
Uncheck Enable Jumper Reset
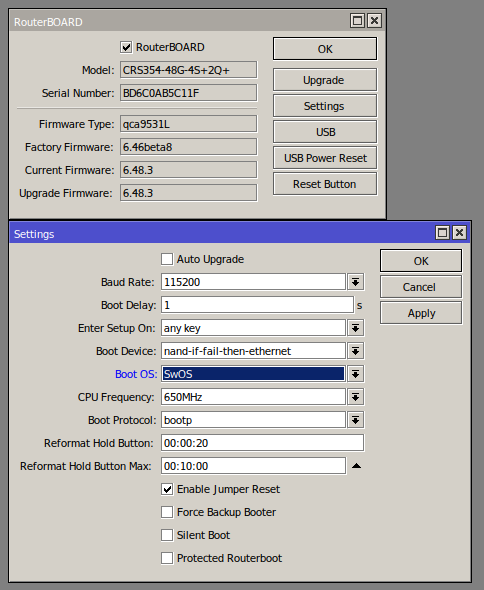tap(167, 489)
